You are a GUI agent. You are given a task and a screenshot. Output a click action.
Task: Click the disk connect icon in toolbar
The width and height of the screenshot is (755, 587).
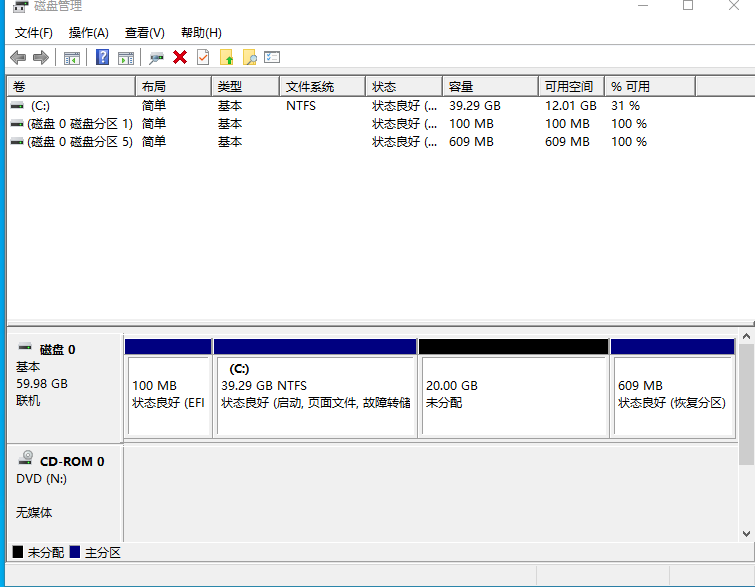coord(156,58)
